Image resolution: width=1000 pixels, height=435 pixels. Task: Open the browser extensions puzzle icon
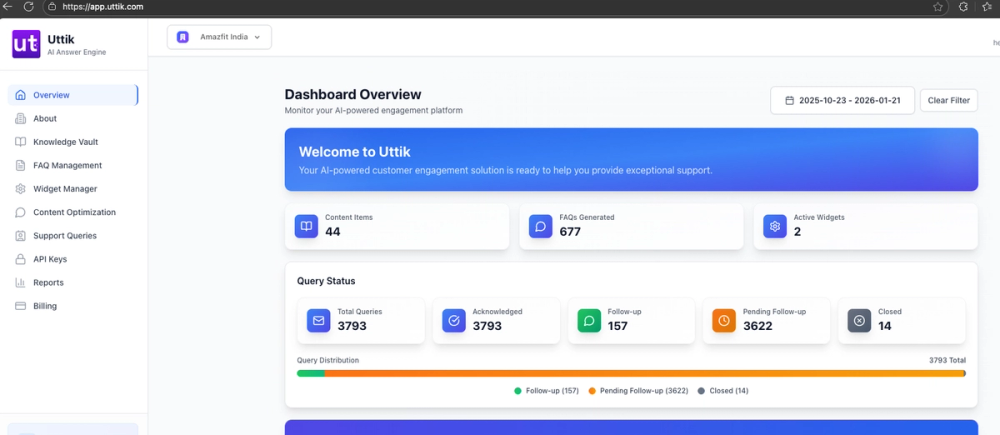(964, 6)
